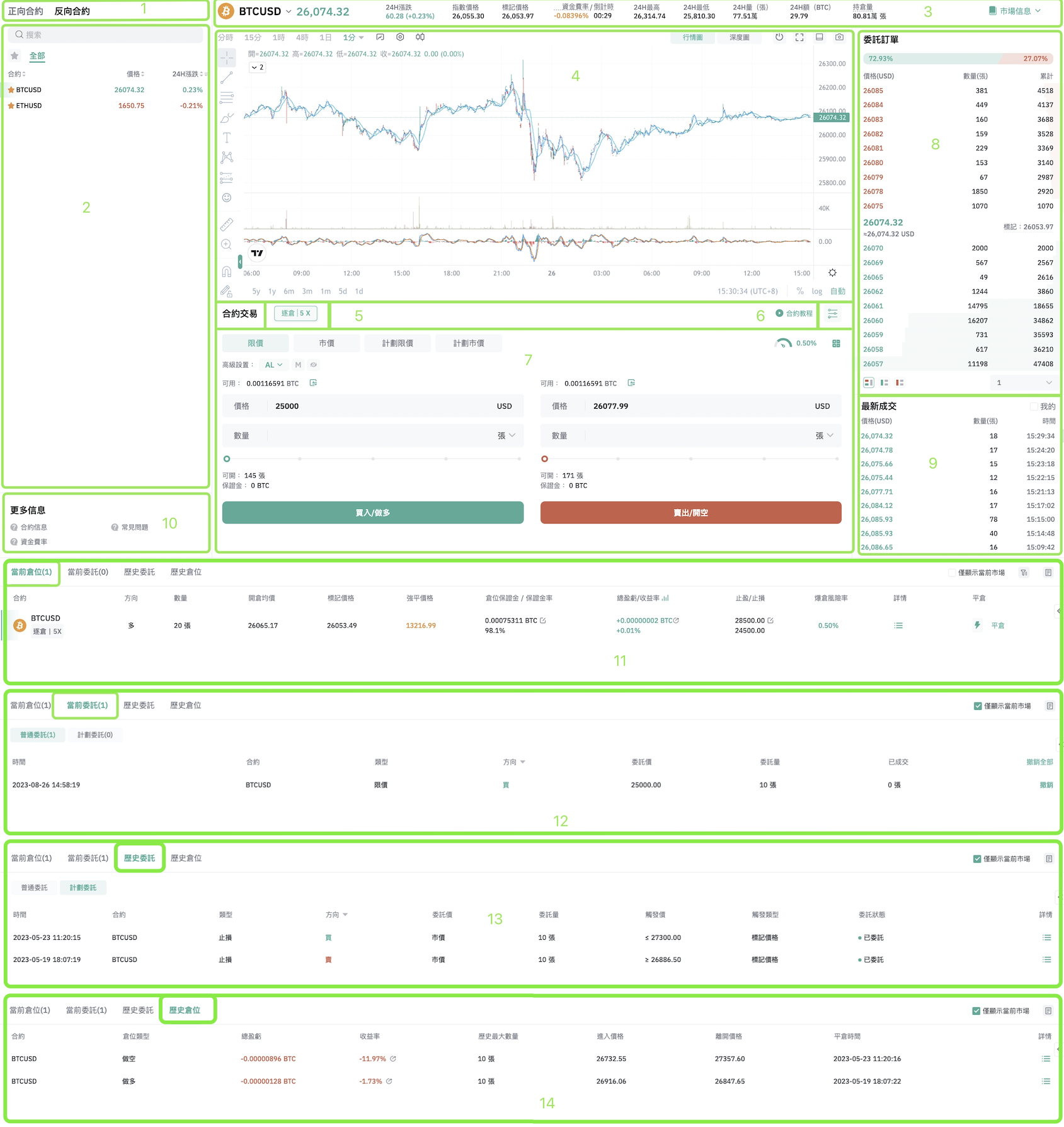The width and height of the screenshot is (1064, 1127).
Task: Click the 逐倉 5X leverage button
Action: 296,313
